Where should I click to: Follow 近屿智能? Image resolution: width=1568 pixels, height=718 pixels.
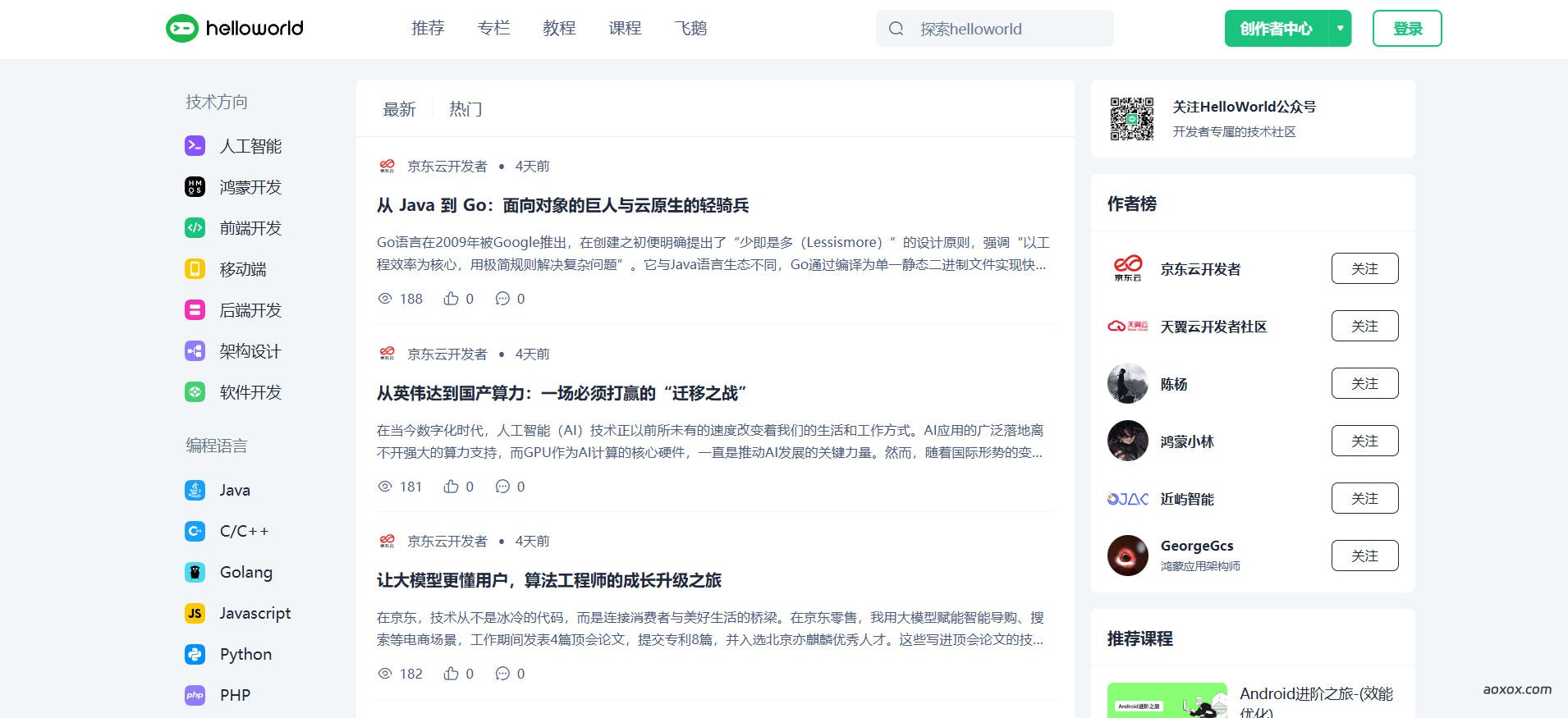1364,498
